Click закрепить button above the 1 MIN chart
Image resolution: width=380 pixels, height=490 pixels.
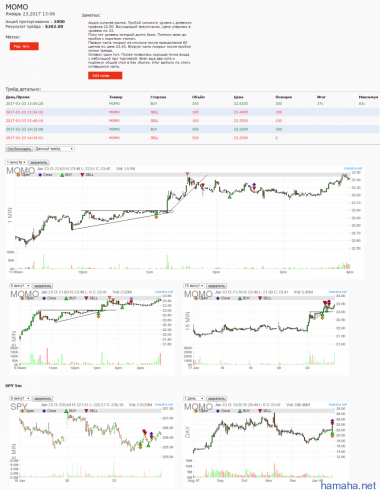click(x=39, y=162)
